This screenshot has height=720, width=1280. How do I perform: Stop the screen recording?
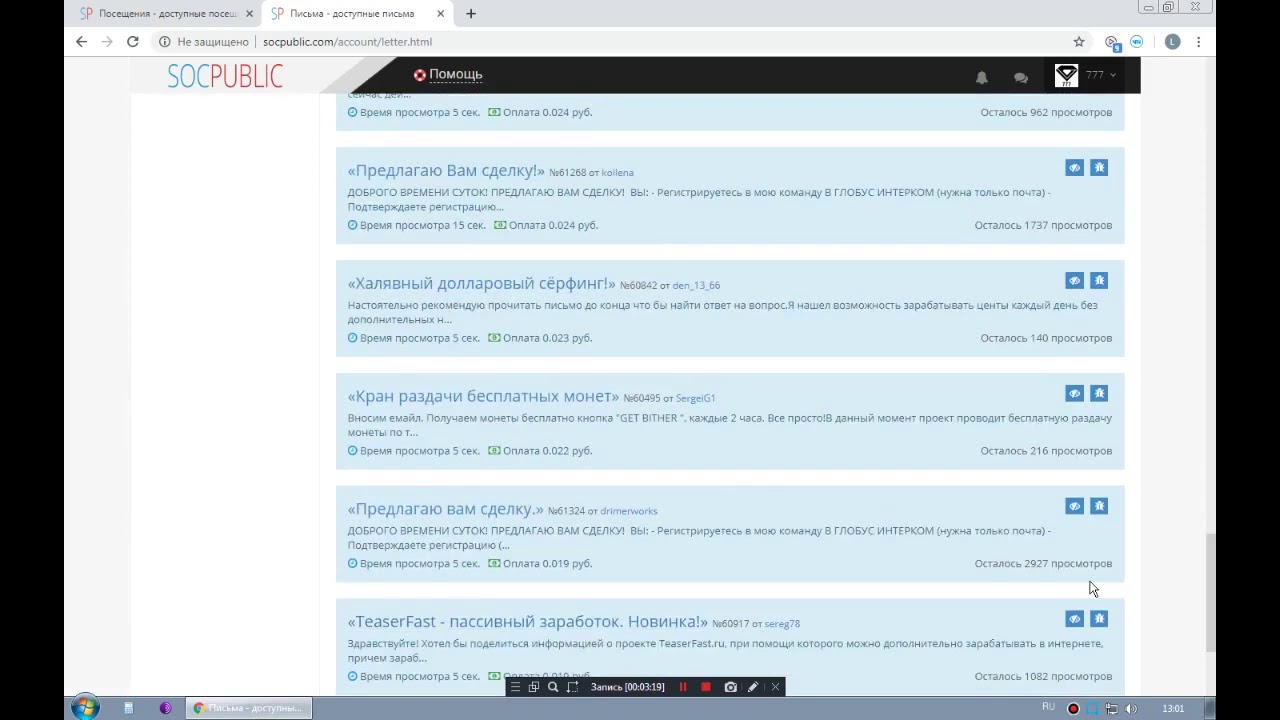(x=706, y=687)
